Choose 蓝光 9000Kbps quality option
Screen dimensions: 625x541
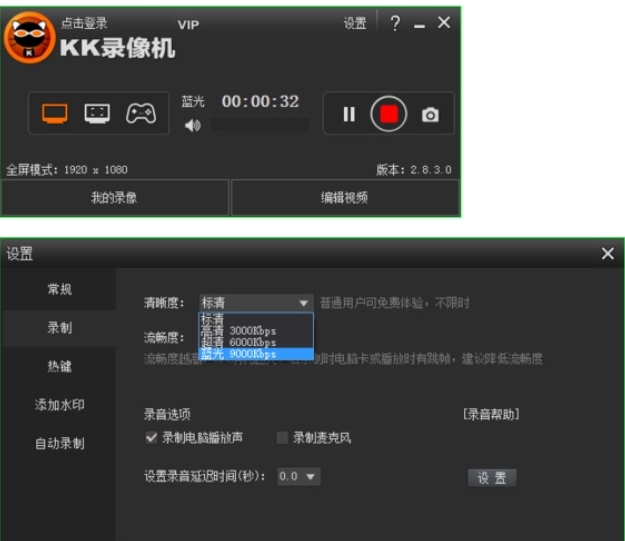coord(256,354)
